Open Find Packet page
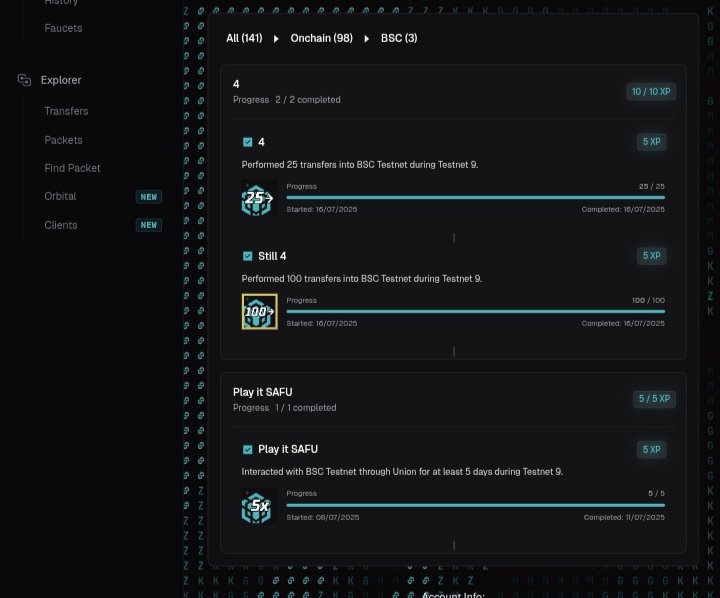 (x=72, y=168)
